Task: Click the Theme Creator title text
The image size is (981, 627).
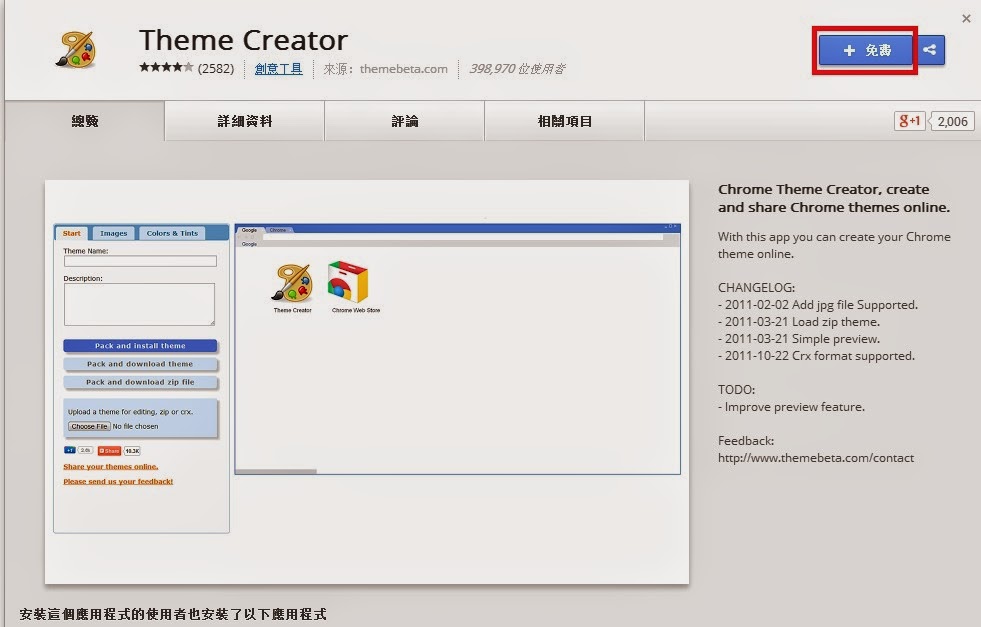Action: tap(243, 40)
